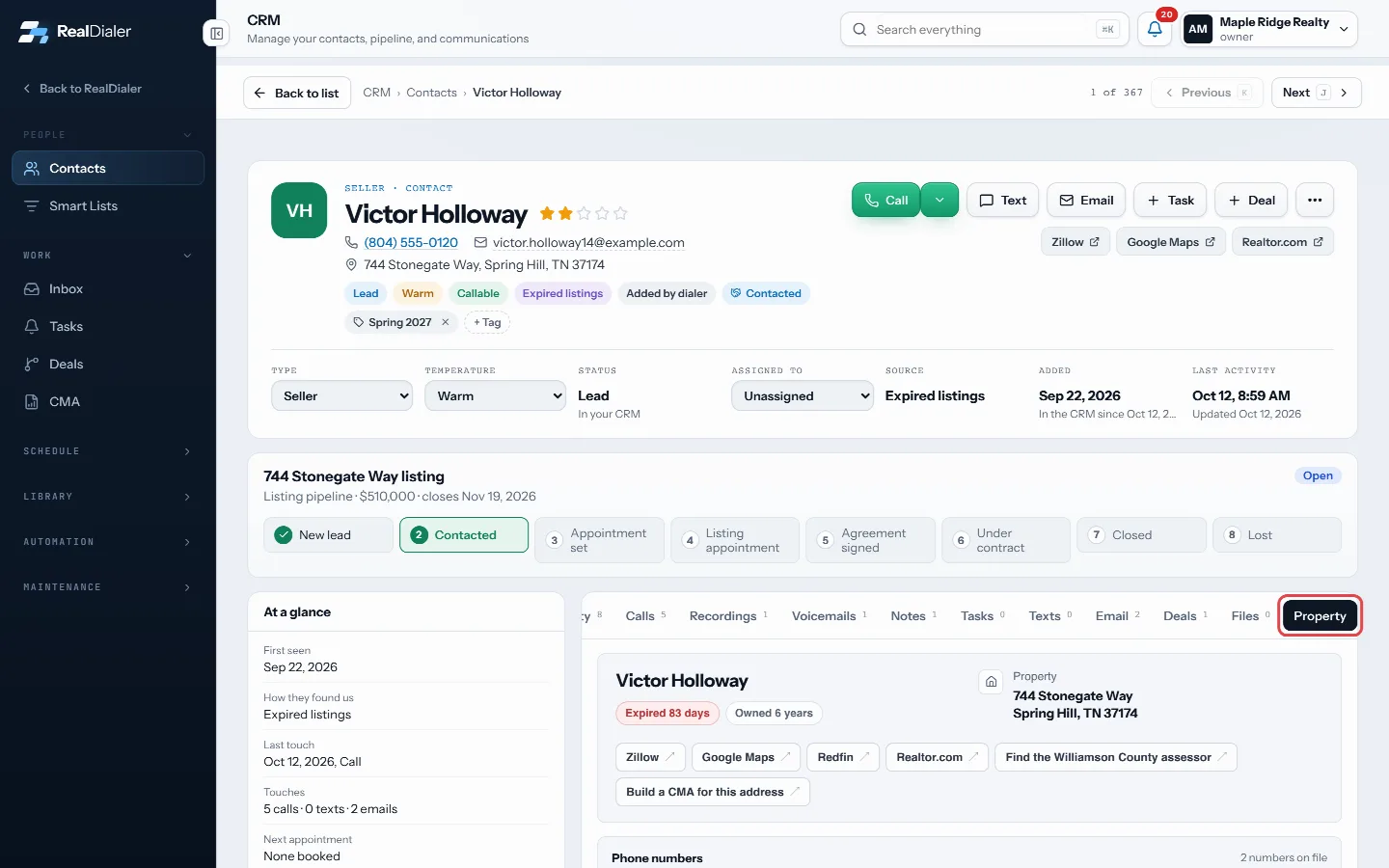Open the more actions ellipsis menu
The width and height of the screenshot is (1389, 868).
tap(1315, 200)
